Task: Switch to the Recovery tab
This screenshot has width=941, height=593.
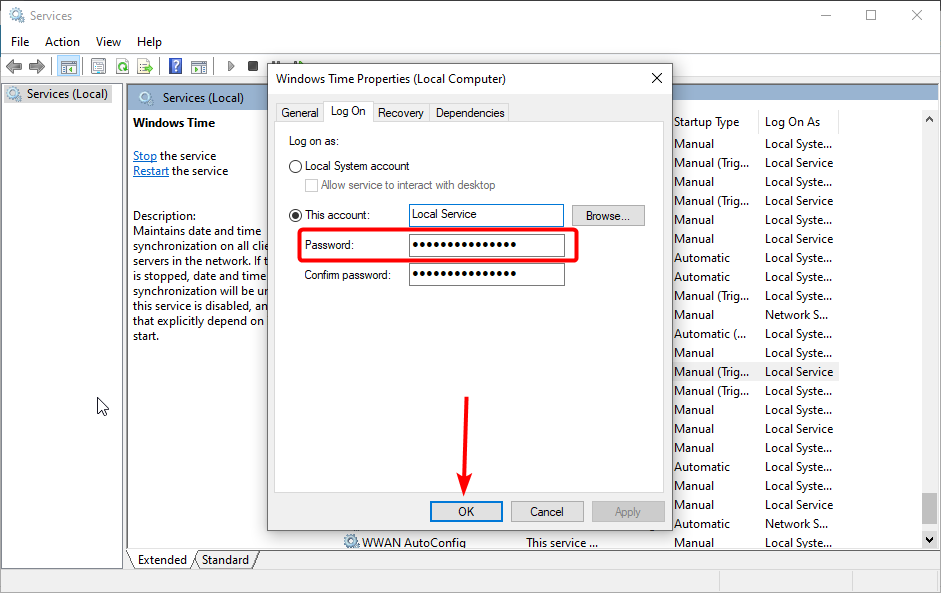Action: [x=400, y=113]
